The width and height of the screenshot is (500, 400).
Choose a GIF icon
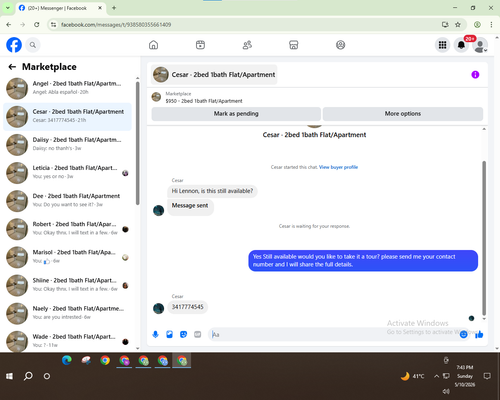pyautogui.click(x=197, y=334)
